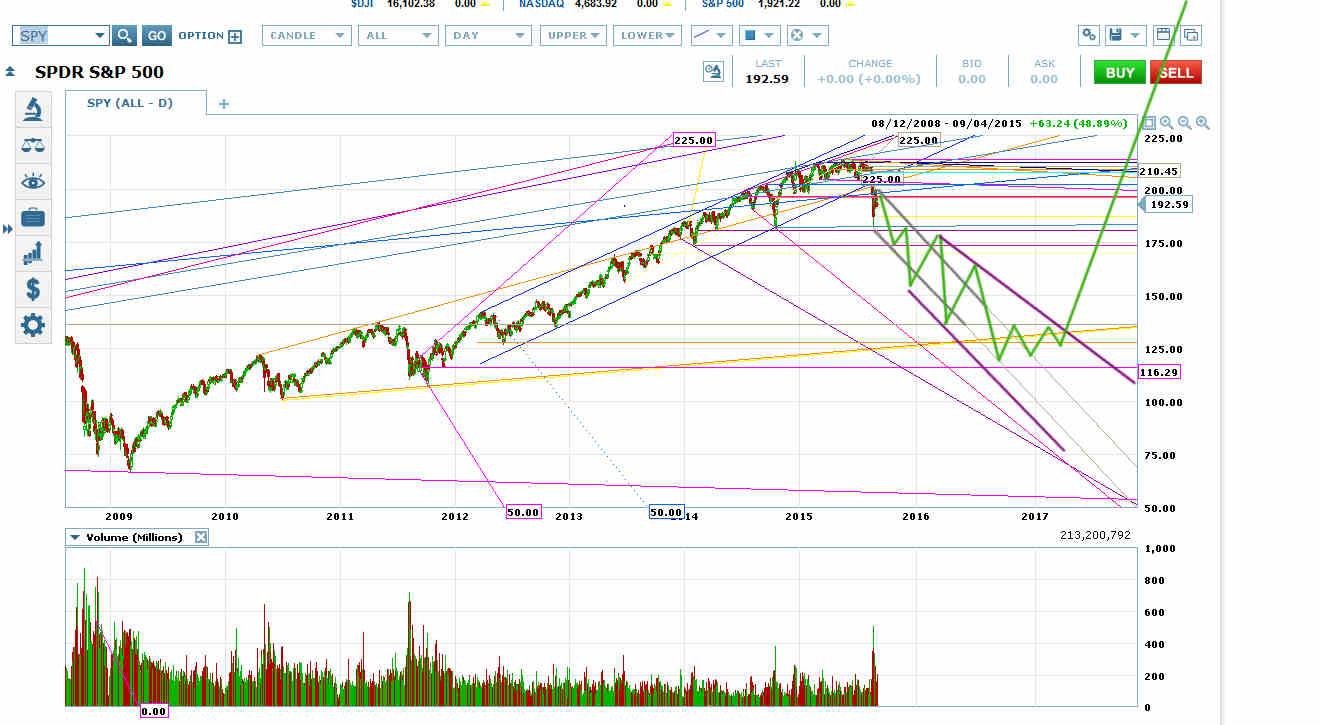Click the 210.45 price label on axis
This screenshot has height=725, width=1320.
pos(1159,171)
